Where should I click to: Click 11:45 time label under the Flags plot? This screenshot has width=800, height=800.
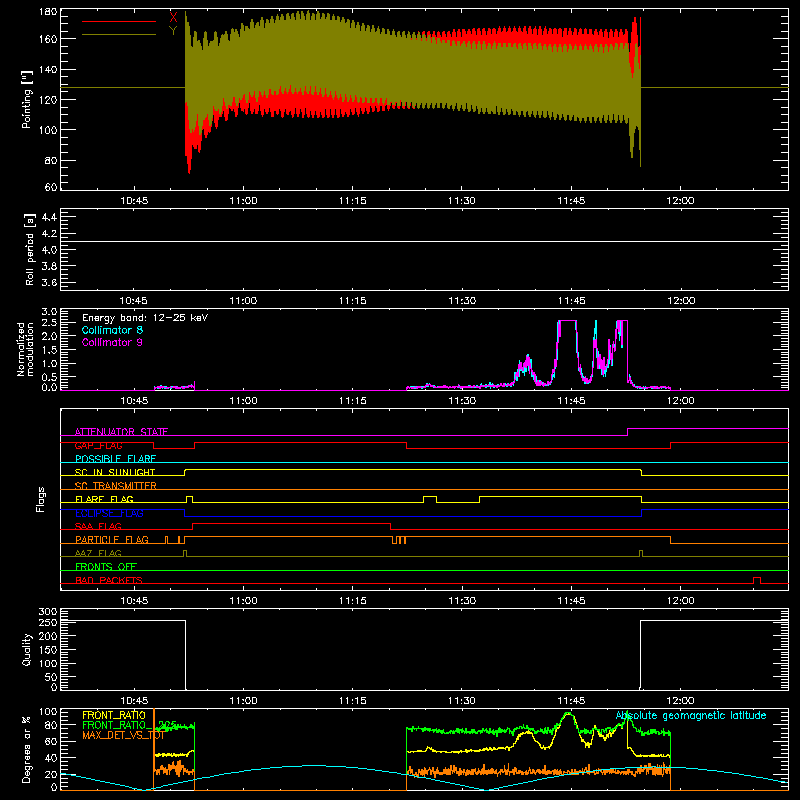click(x=571, y=601)
